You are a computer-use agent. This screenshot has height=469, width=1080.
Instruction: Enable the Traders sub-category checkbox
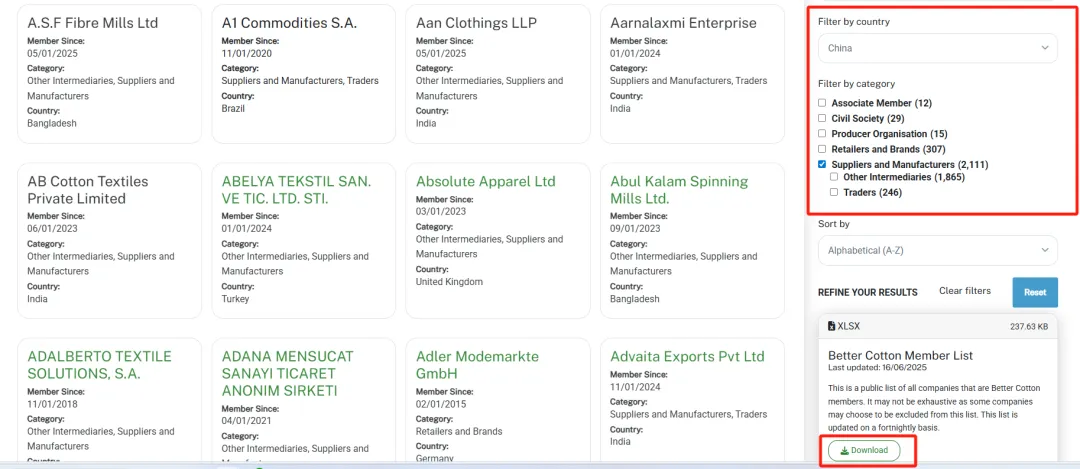coord(834,193)
